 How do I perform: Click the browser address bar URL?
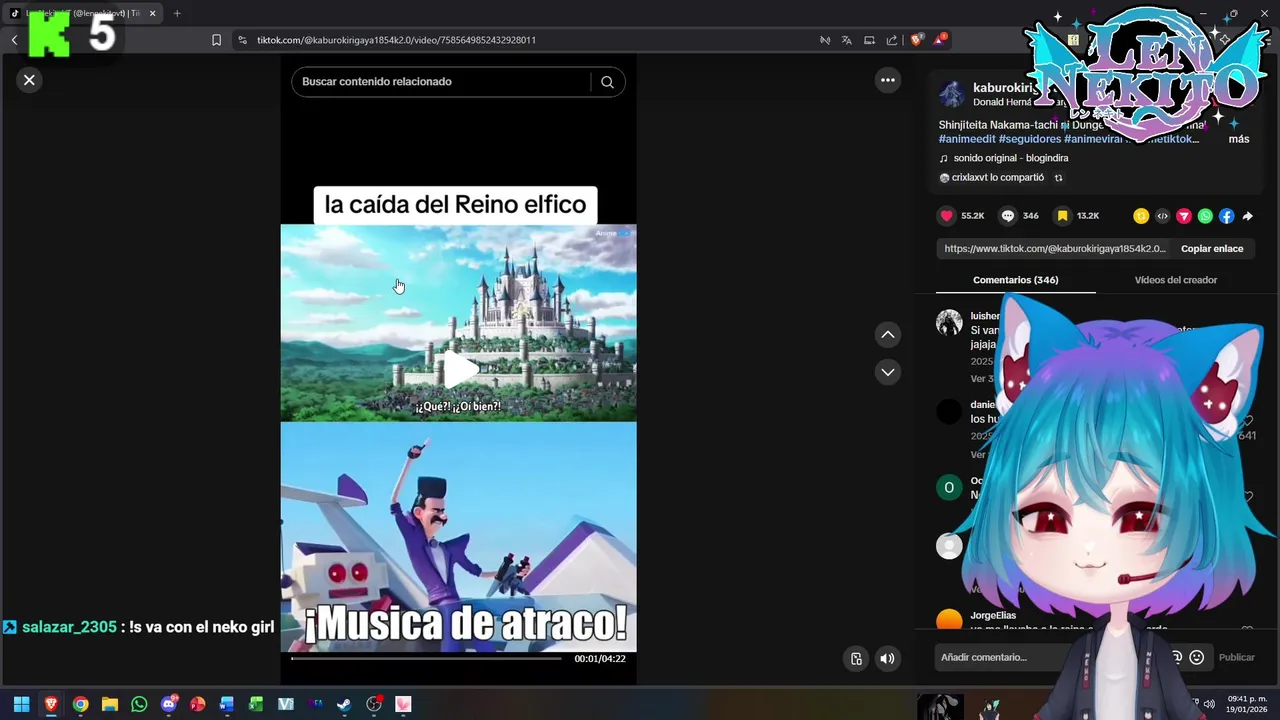coord(396,40)
